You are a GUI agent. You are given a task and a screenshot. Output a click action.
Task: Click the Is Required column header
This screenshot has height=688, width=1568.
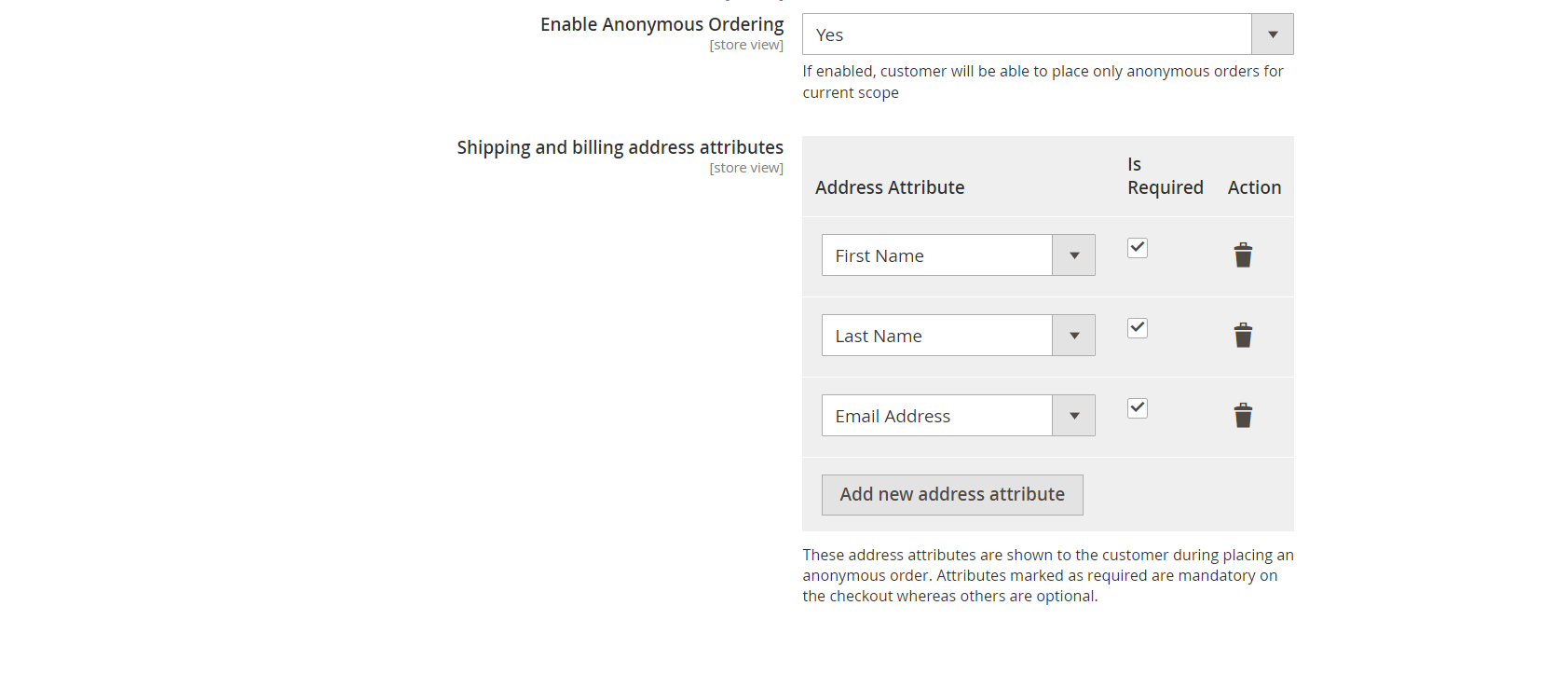click(x=1165, y=176)
